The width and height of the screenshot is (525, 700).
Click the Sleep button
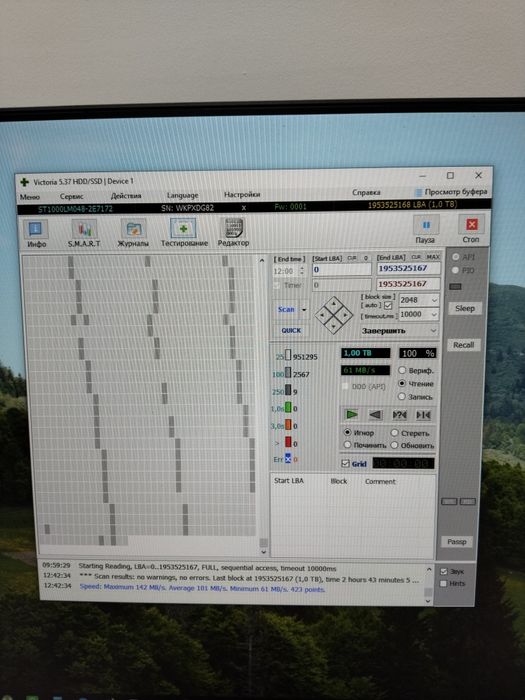click(x=464, y=308)
